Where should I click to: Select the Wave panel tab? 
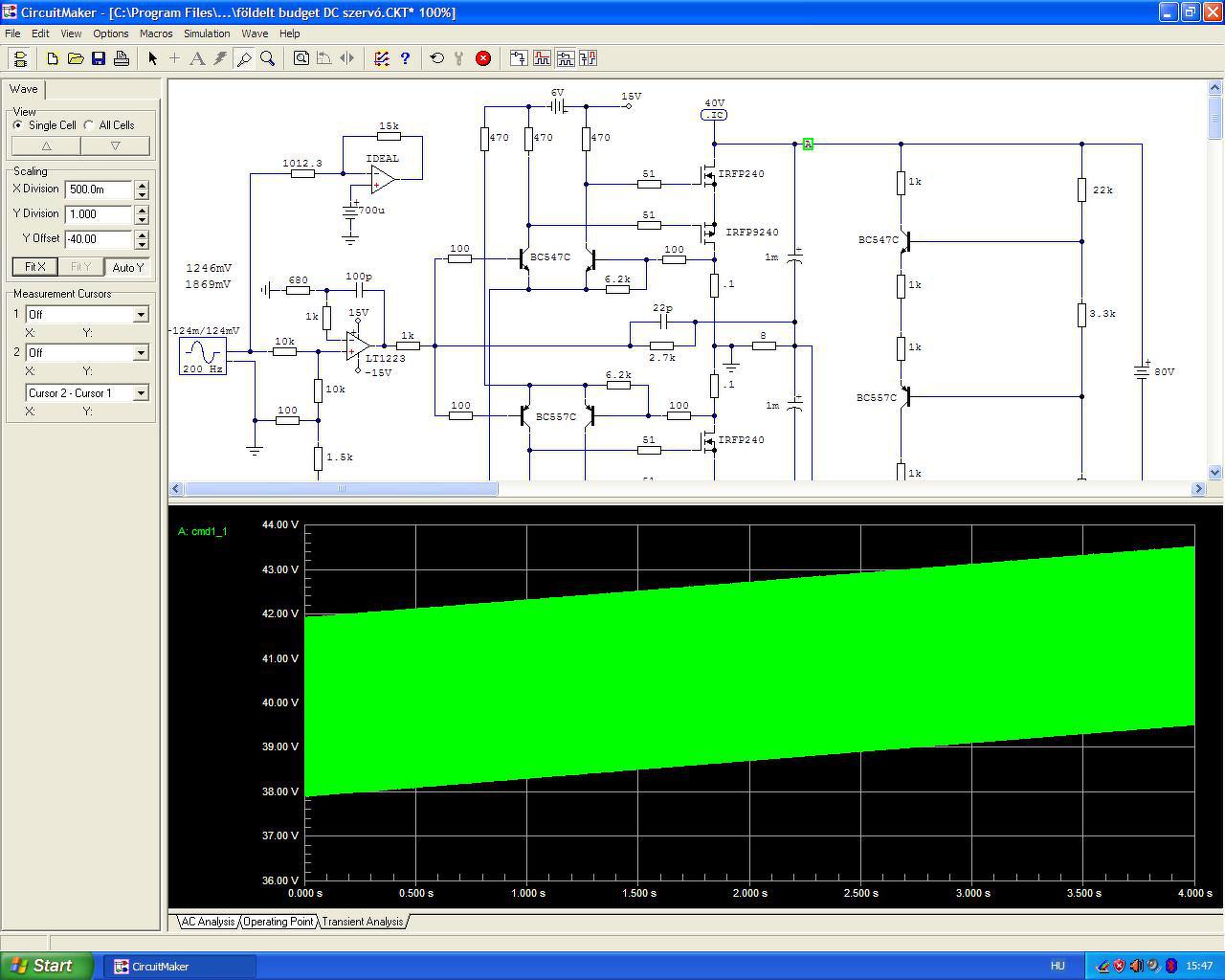[x=24, y=89]
